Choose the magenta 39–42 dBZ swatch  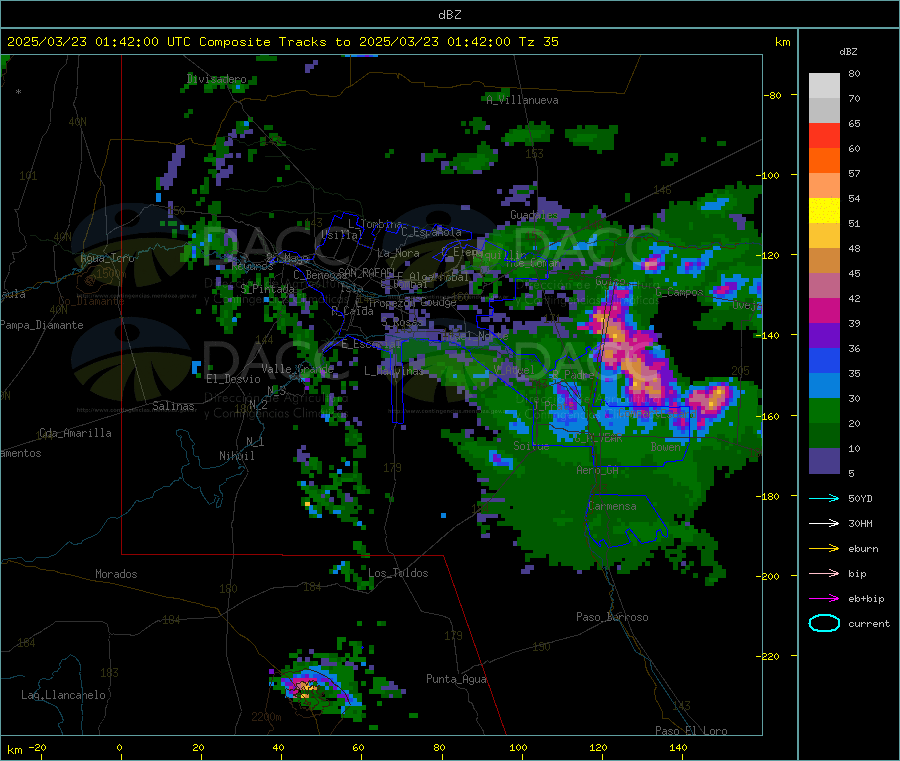pyautogui.click(x=824, y=310)
